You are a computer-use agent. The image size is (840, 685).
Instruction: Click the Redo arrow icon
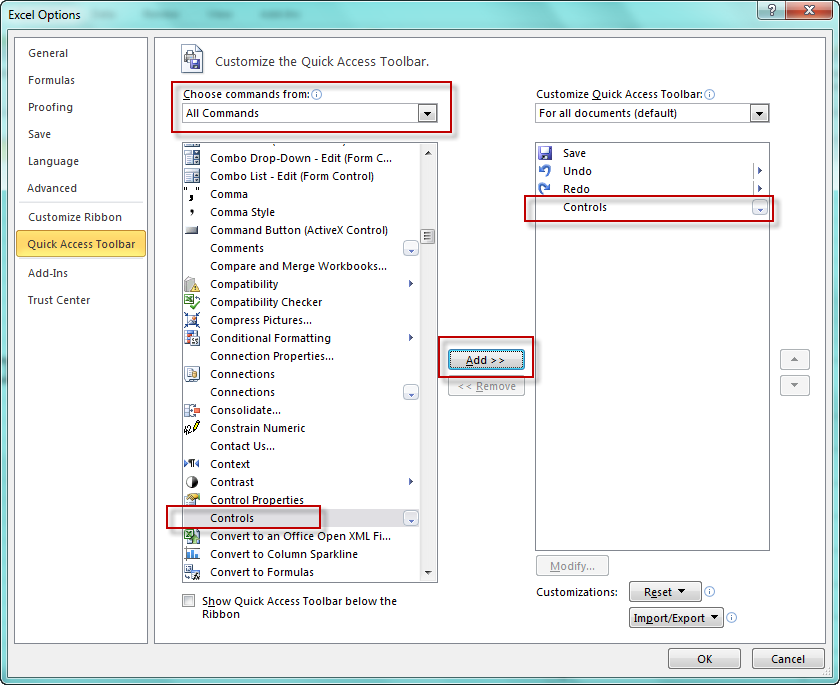(545, 189)
